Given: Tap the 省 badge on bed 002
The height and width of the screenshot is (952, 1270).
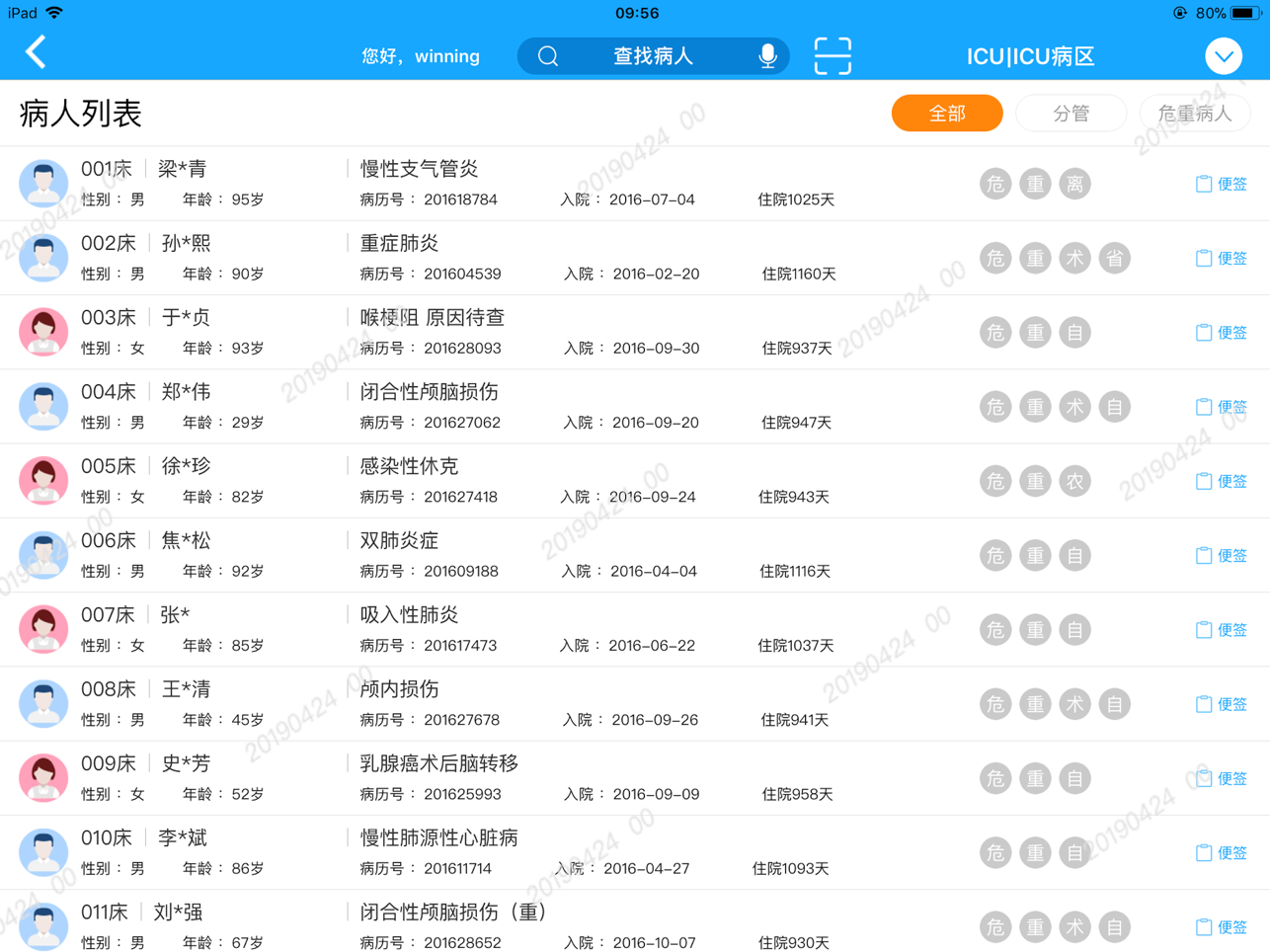Looking at the screenshot, I should click(1114, 259).
